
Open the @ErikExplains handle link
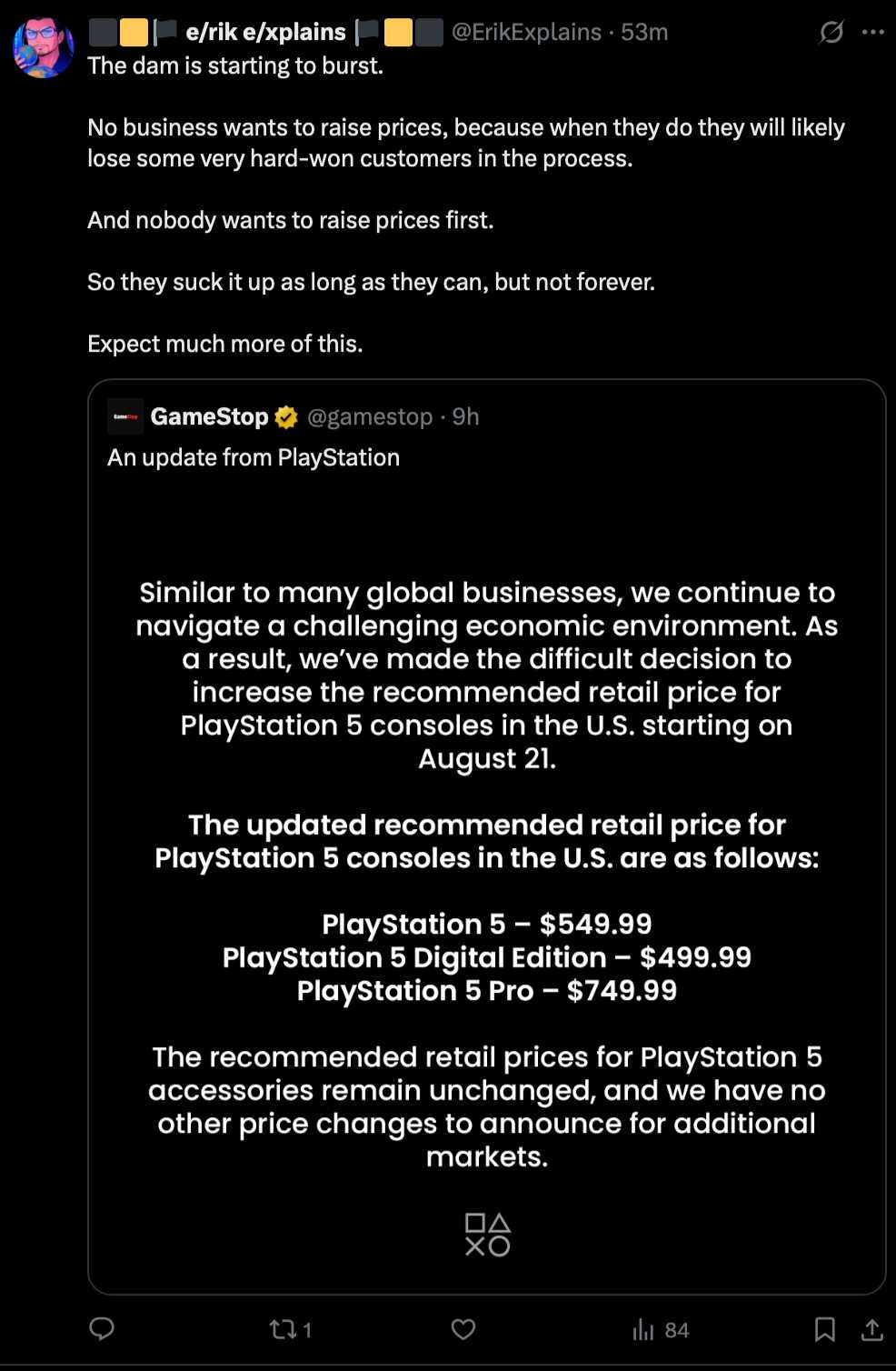[526, 32]
